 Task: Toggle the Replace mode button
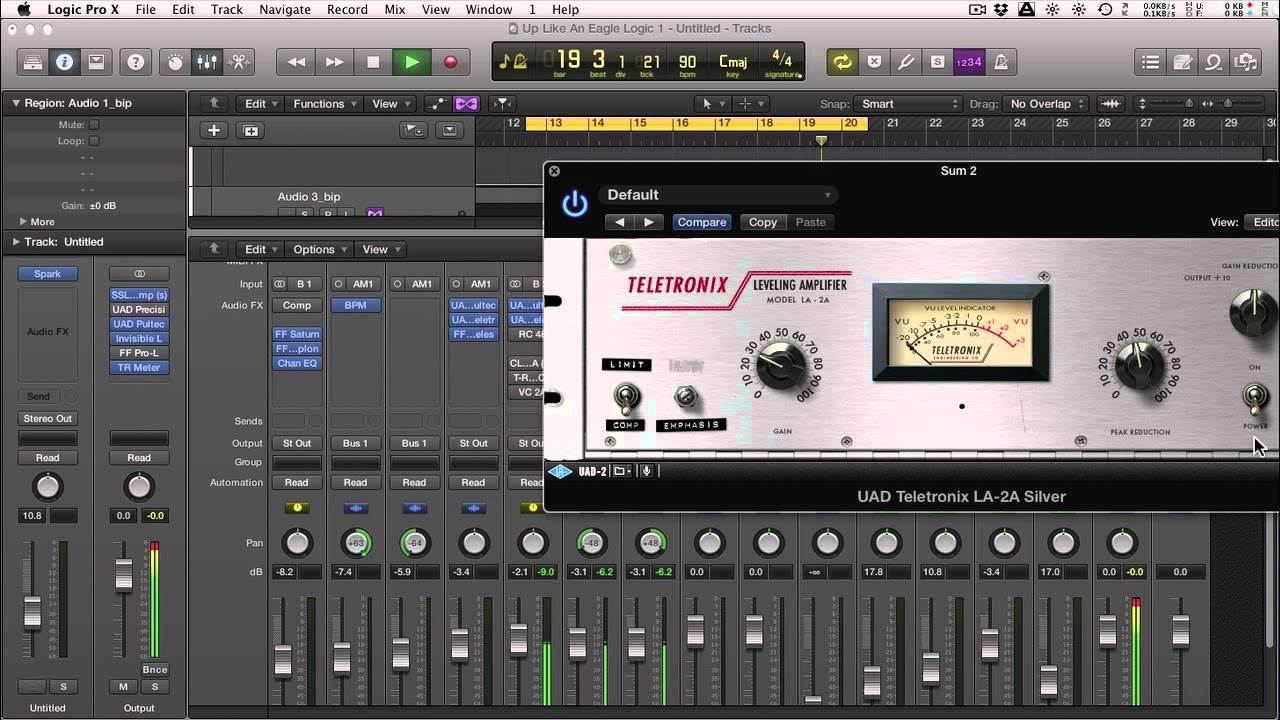click(x=874, y=62)
